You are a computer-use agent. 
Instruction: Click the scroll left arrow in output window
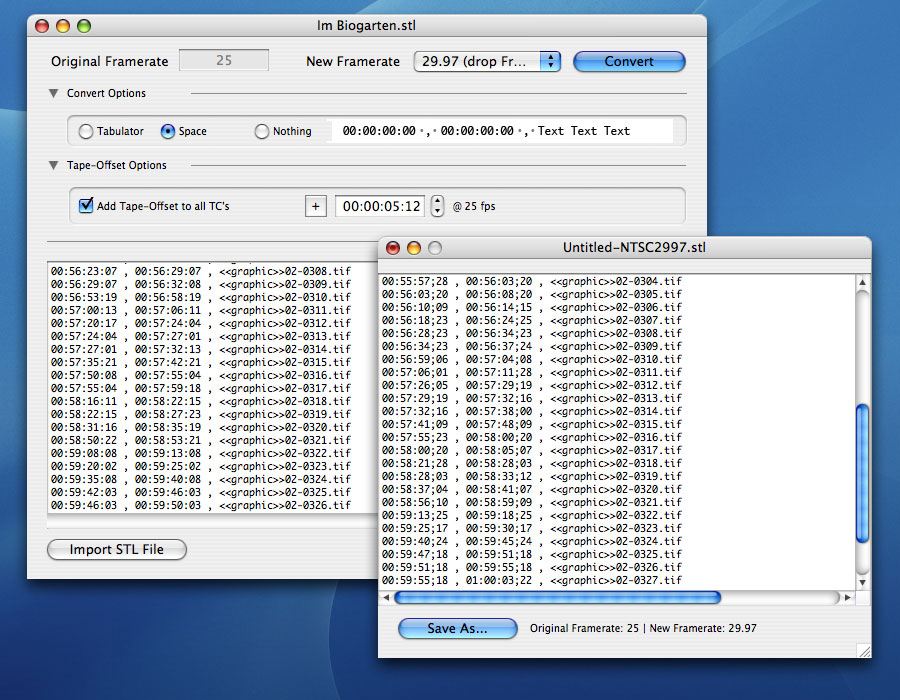386,597
